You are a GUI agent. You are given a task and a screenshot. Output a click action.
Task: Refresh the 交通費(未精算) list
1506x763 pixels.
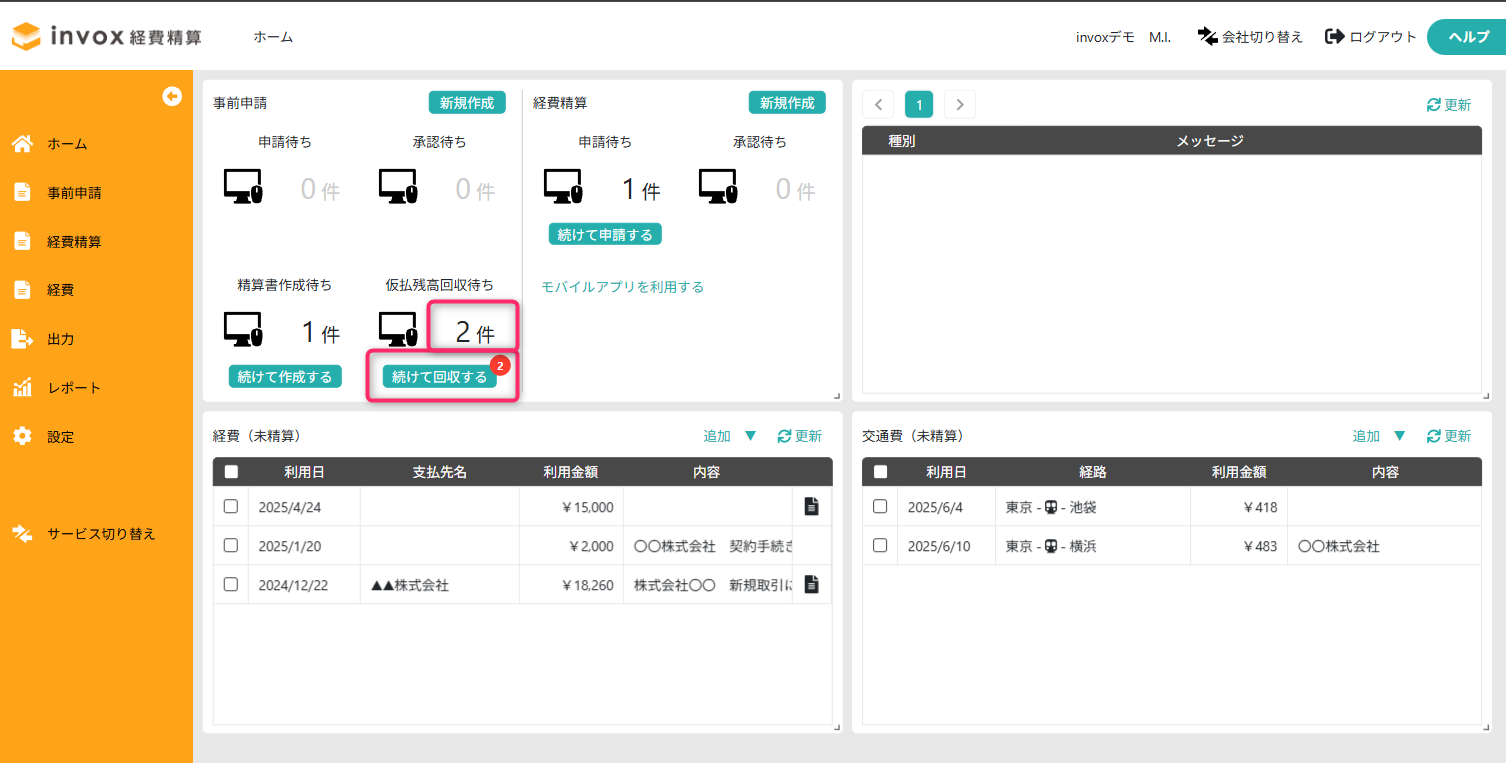click(x=1434, y=436)
